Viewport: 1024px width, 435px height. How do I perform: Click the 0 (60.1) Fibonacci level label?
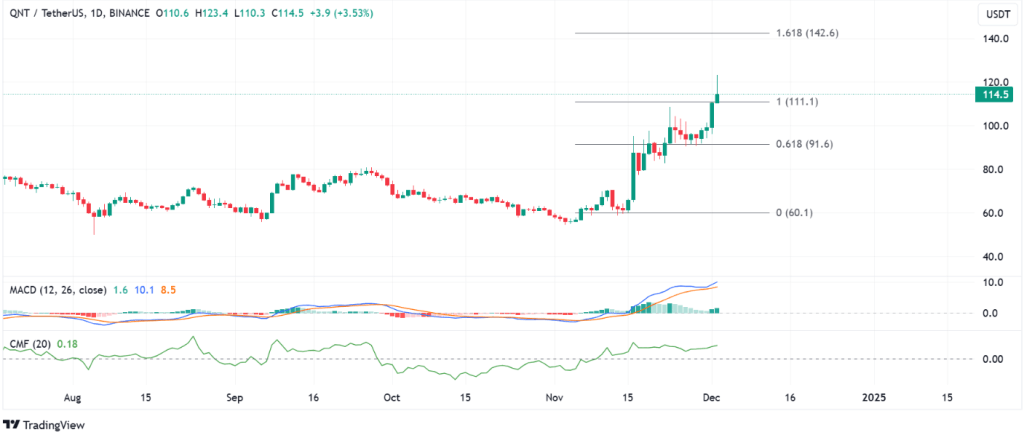[795, 213]
